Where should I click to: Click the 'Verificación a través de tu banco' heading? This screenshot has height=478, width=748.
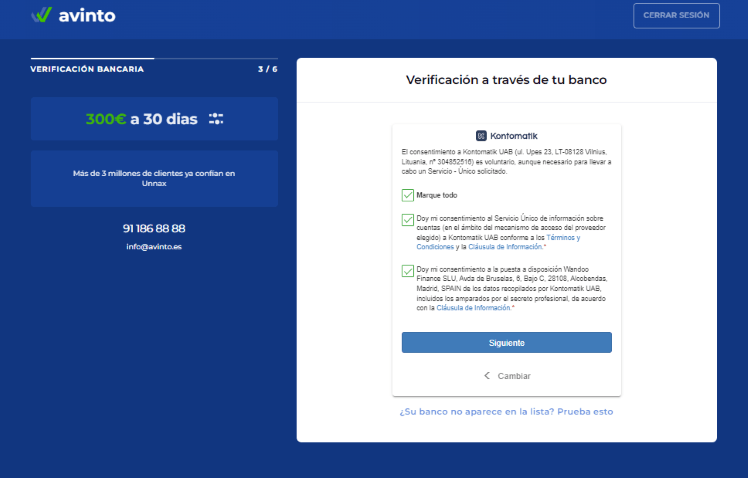click(506, 80)
